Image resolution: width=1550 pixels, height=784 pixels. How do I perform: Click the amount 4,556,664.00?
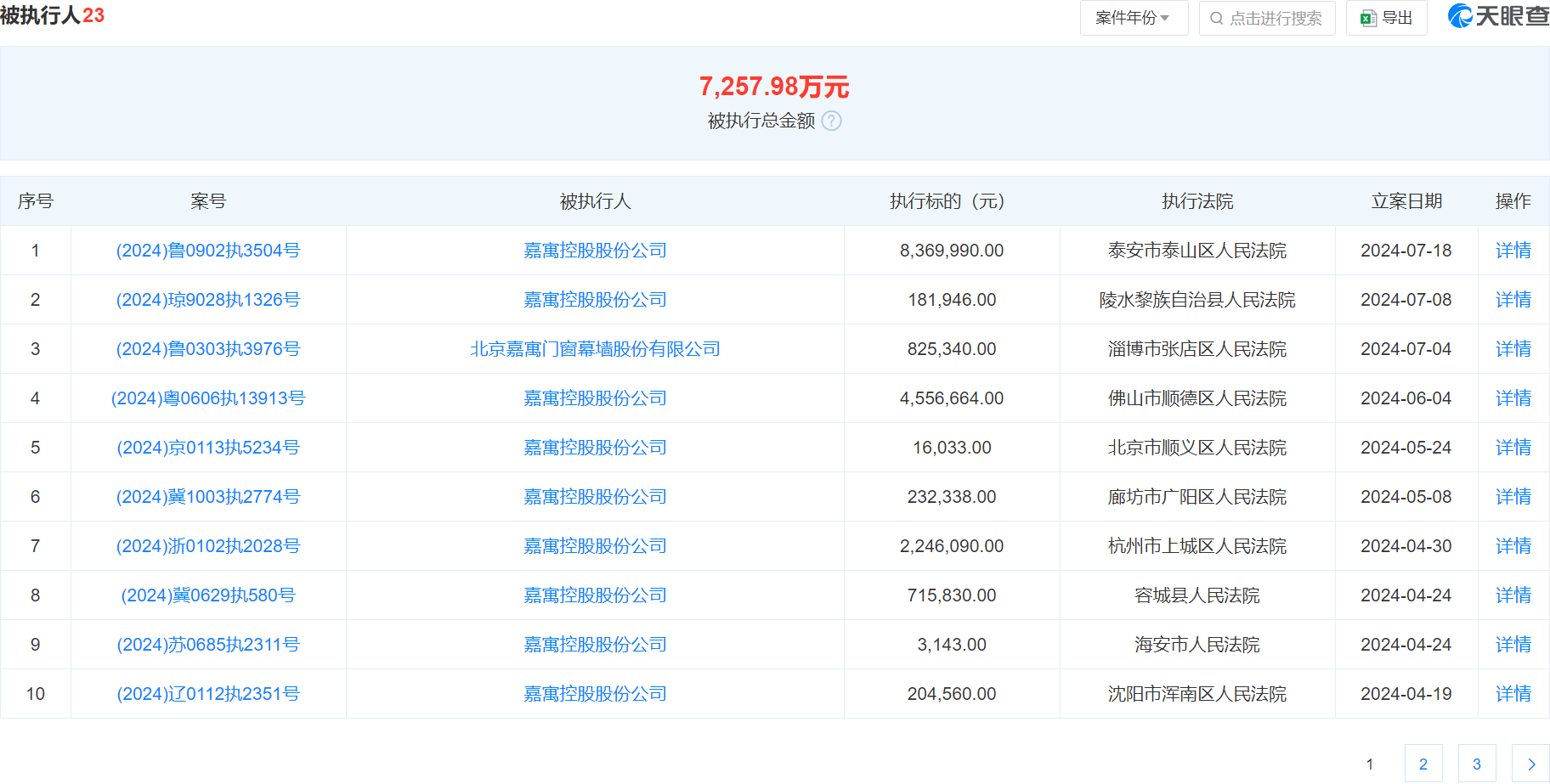click(952, 398)
